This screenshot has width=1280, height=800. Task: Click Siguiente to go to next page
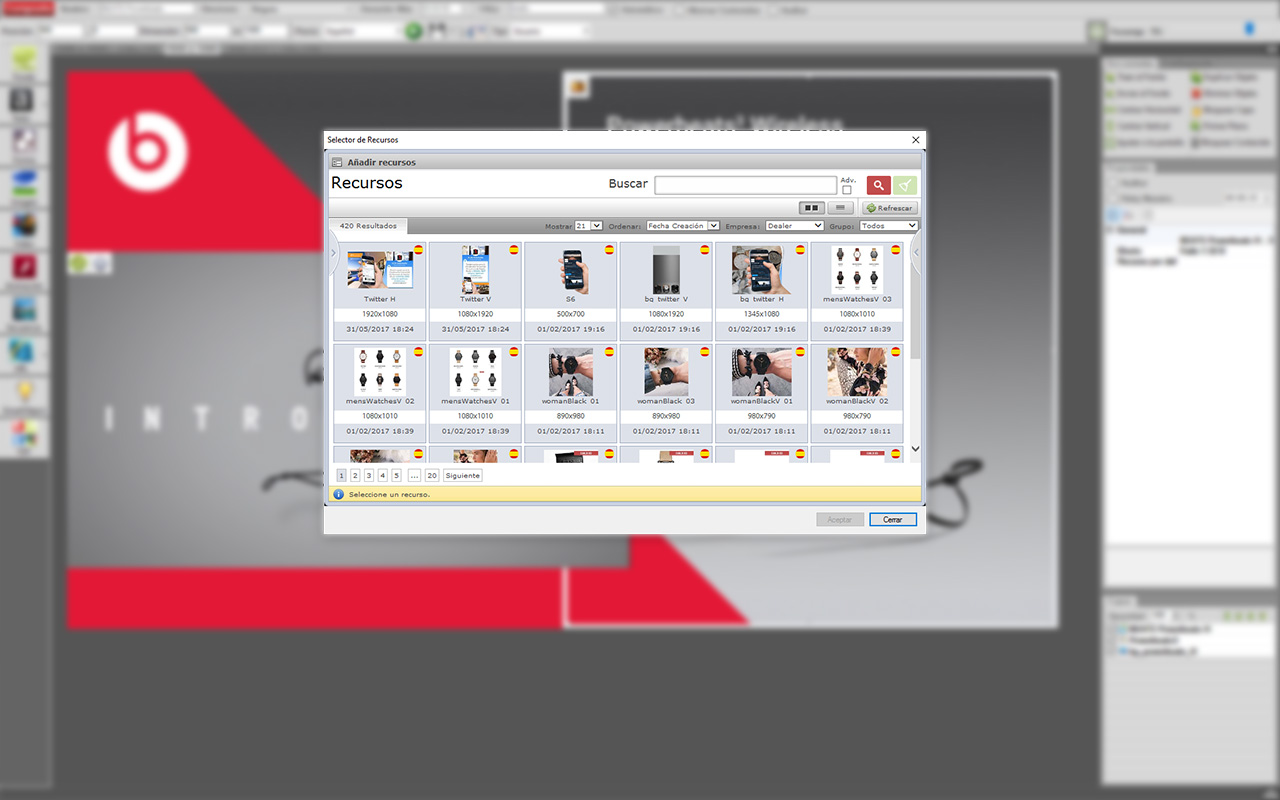(x=463, y=475)
